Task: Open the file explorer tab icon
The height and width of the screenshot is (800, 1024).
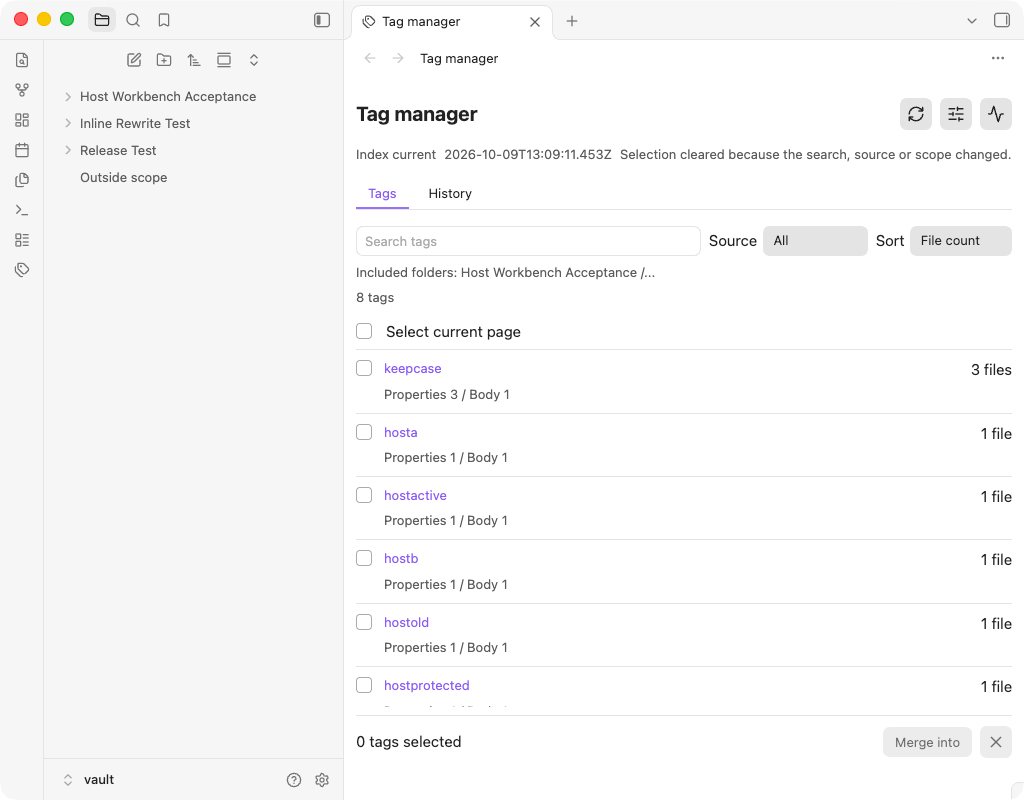Action: 102,20
